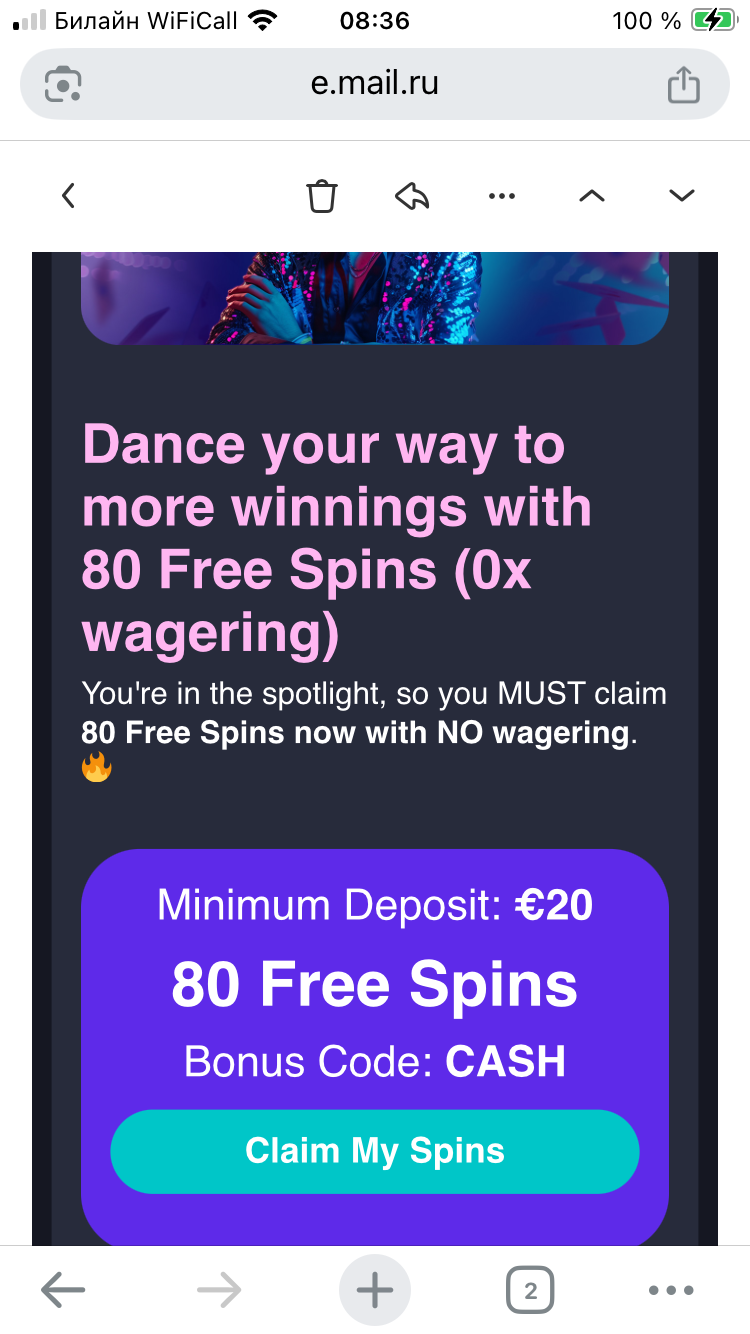Tap the 08:36 clock in status bar
Viewport: 750px width, 1334px height.
pos(375,20)
